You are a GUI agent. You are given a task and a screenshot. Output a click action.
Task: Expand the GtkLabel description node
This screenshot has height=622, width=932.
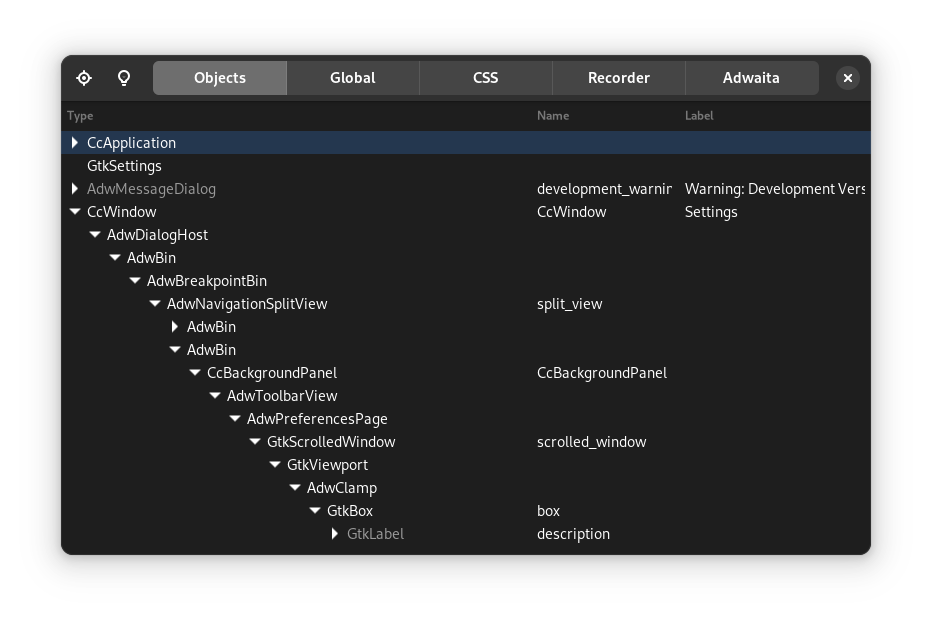[x=335, y=534]
